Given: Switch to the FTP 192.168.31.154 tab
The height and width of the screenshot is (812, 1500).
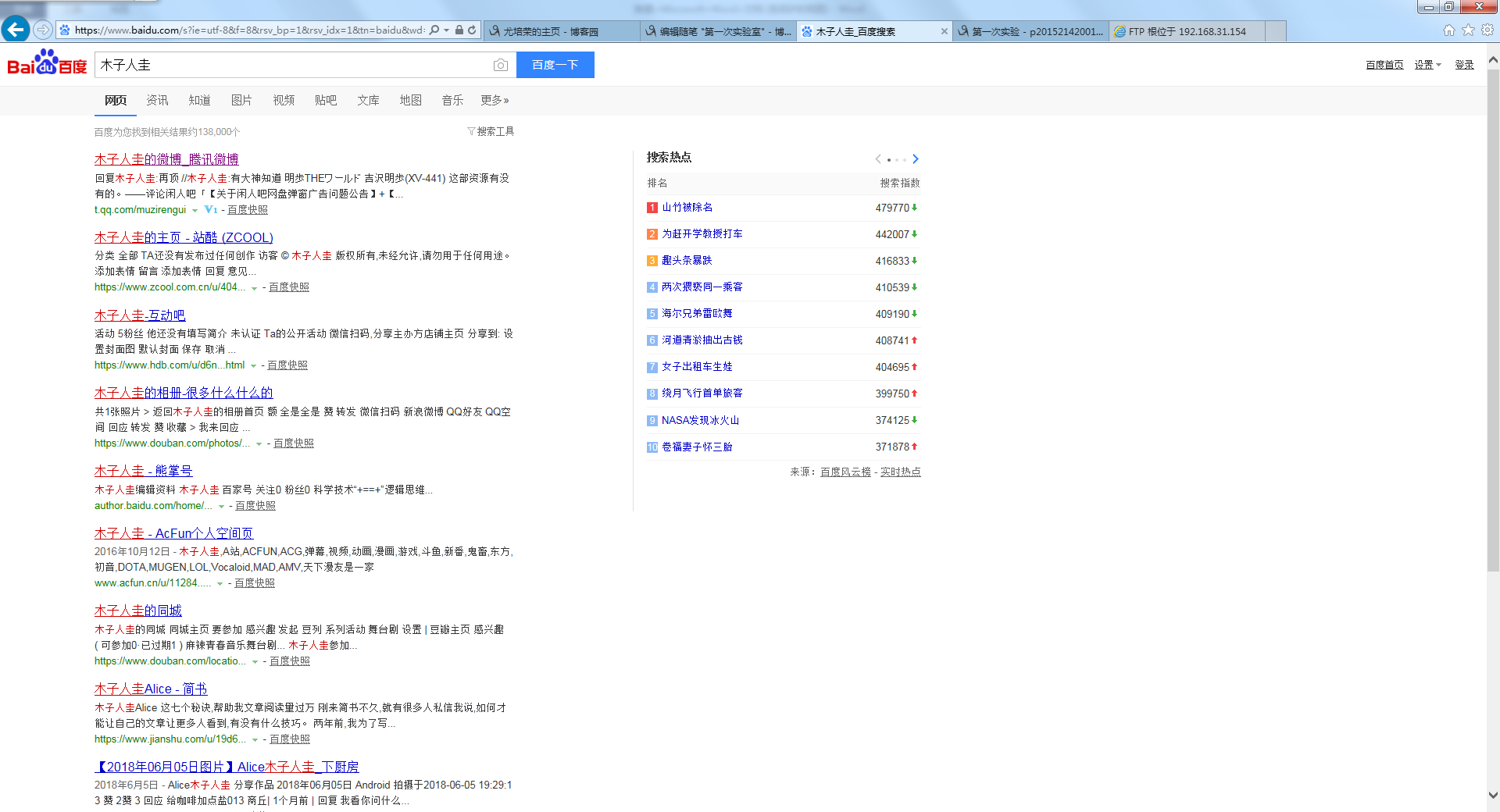Looking at the screenshot, I should coord(1187,31).
